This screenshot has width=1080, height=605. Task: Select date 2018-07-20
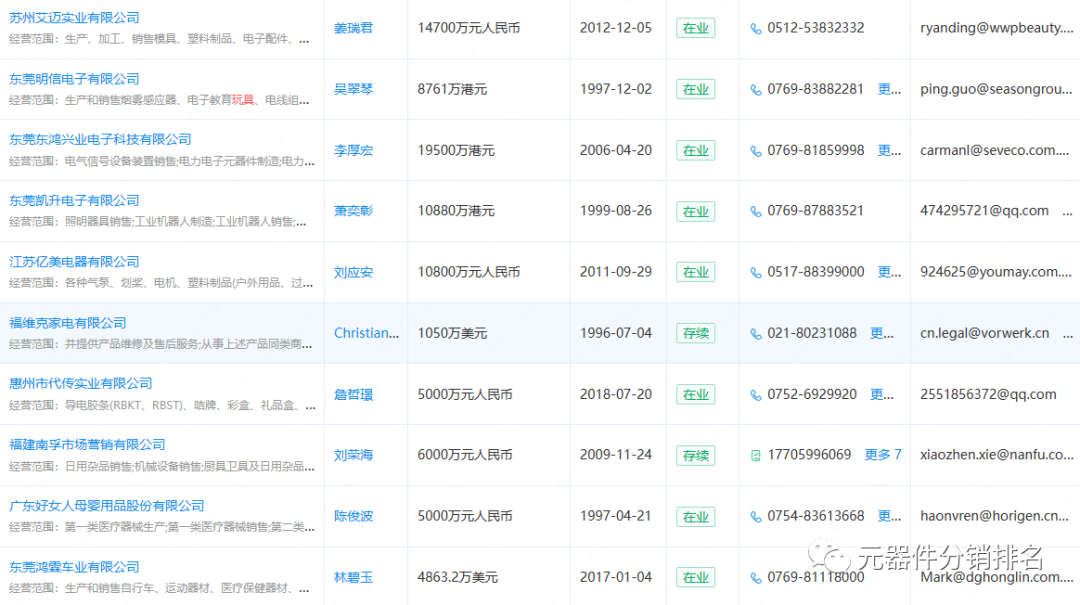click(x=616, y=394)
